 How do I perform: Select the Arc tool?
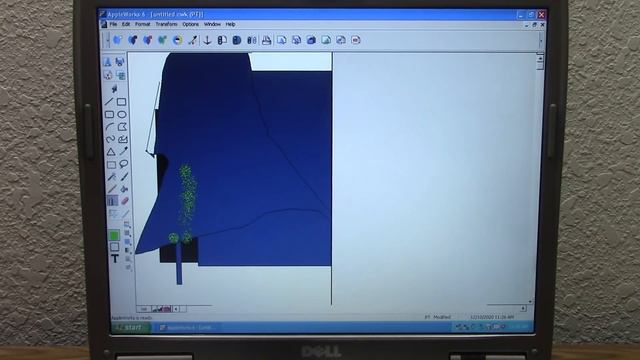109,127
